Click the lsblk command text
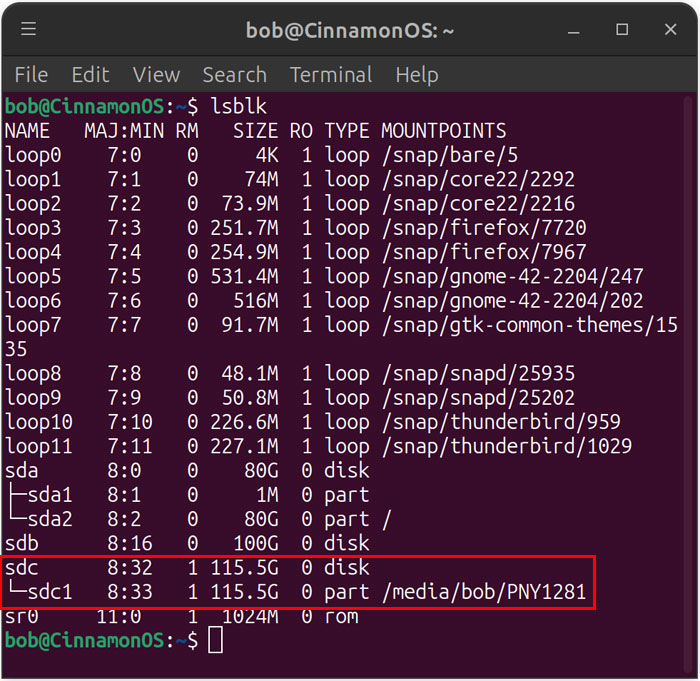 [x=238, y=107]
